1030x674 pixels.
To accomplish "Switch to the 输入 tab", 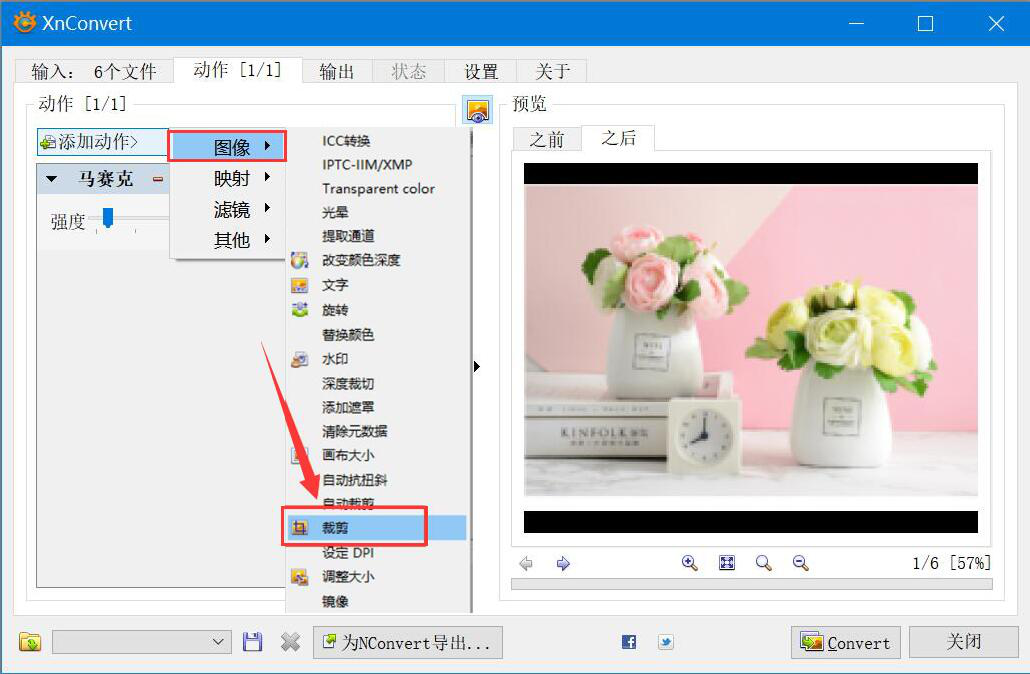I will point(94,71).
